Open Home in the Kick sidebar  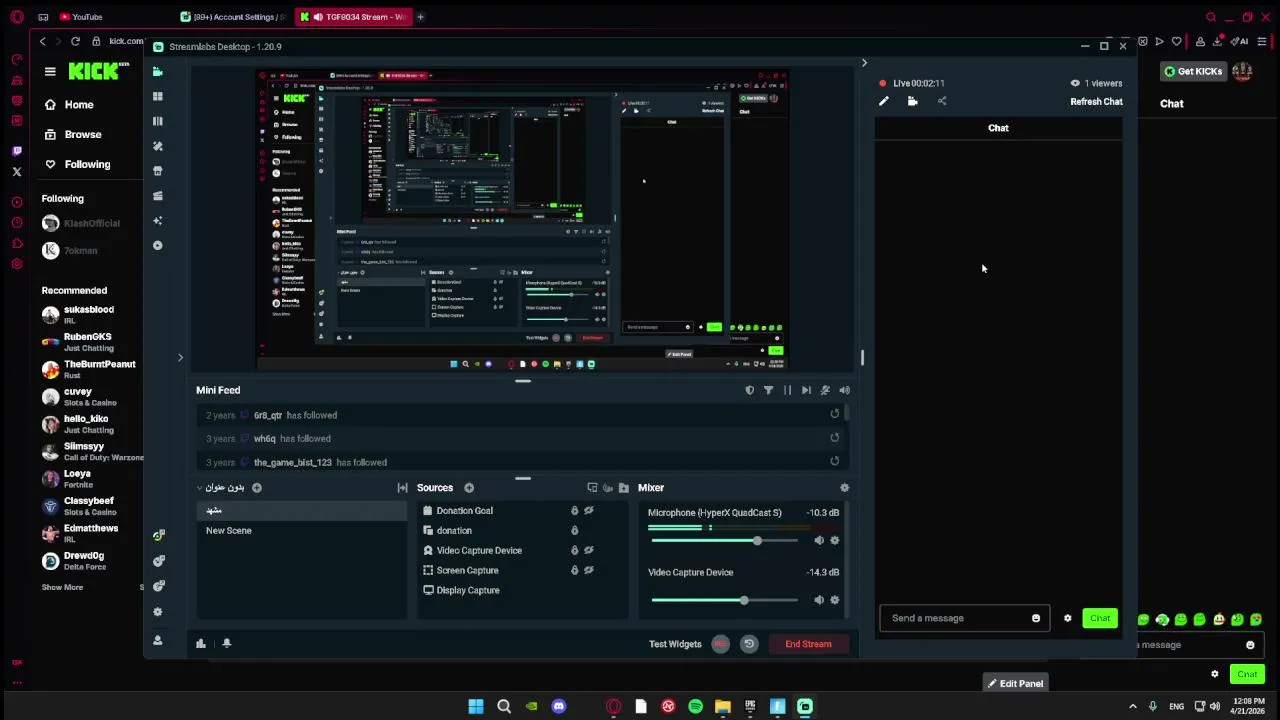[x=68, y=105]
